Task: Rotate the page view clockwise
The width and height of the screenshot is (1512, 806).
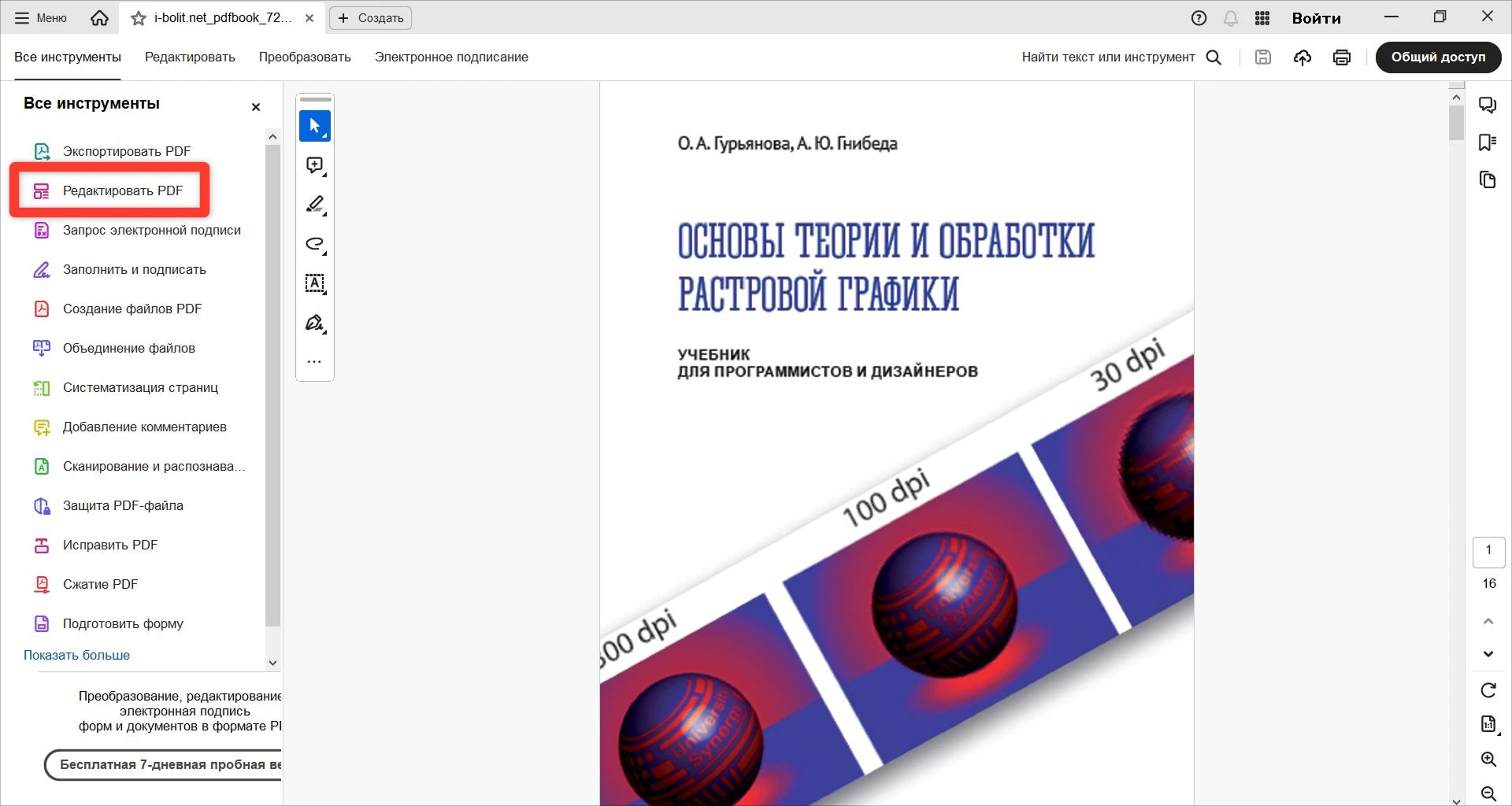Action: (1488, 690)
